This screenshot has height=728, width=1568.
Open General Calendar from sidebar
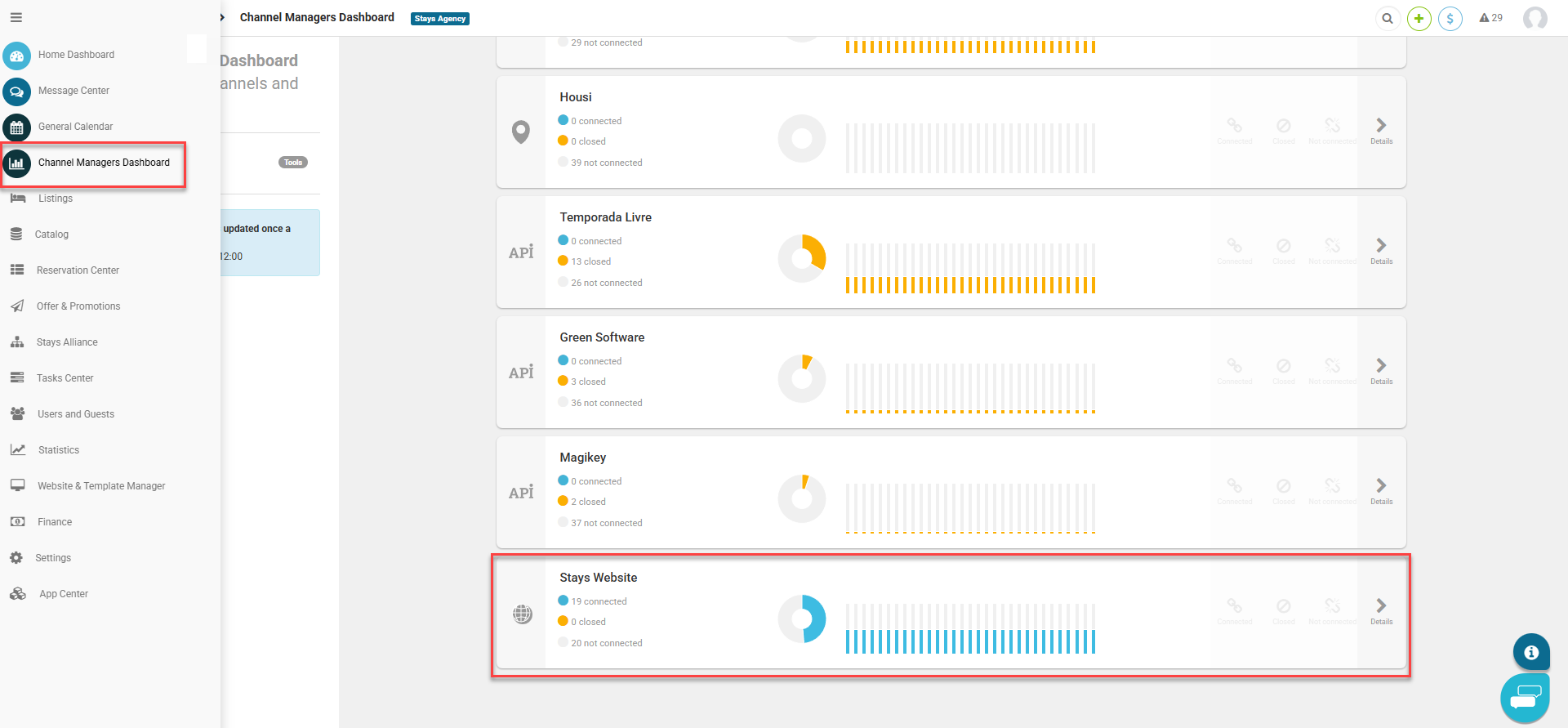point(75,127)
